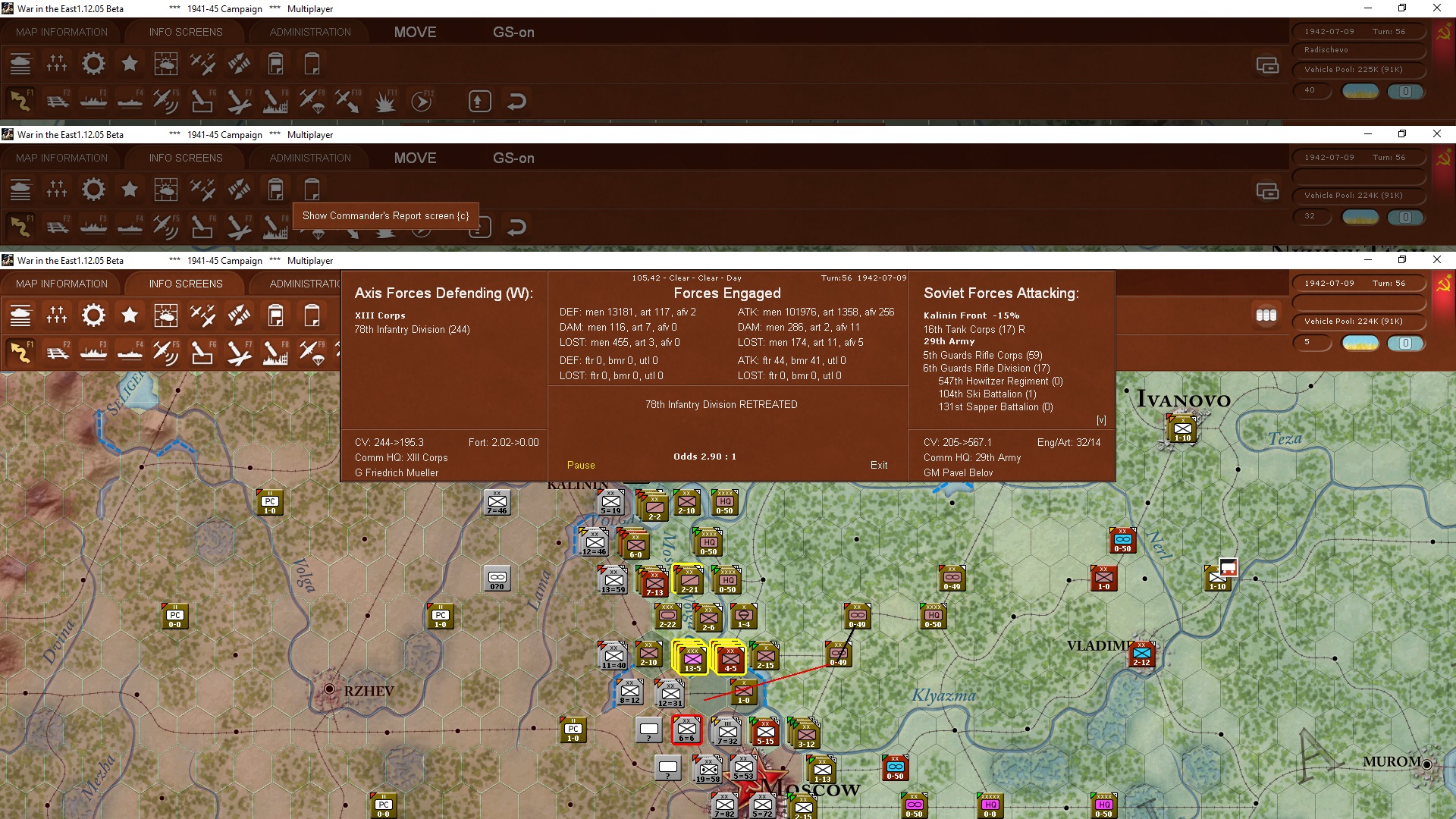The width and height of the screenshot is (1456, 819).
Task: Exit the combat report
Action: [x=879, y=465]
